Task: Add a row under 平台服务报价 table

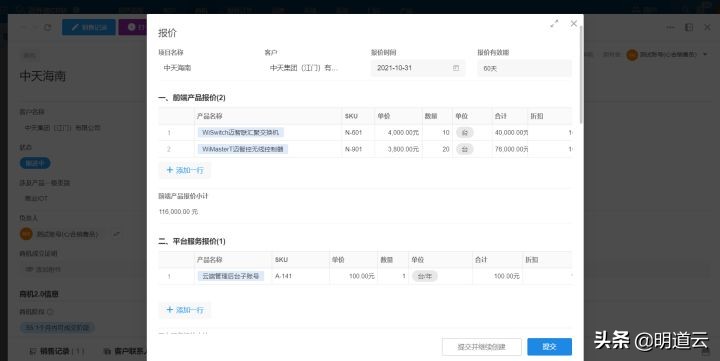Action: [x=185, y=310]
